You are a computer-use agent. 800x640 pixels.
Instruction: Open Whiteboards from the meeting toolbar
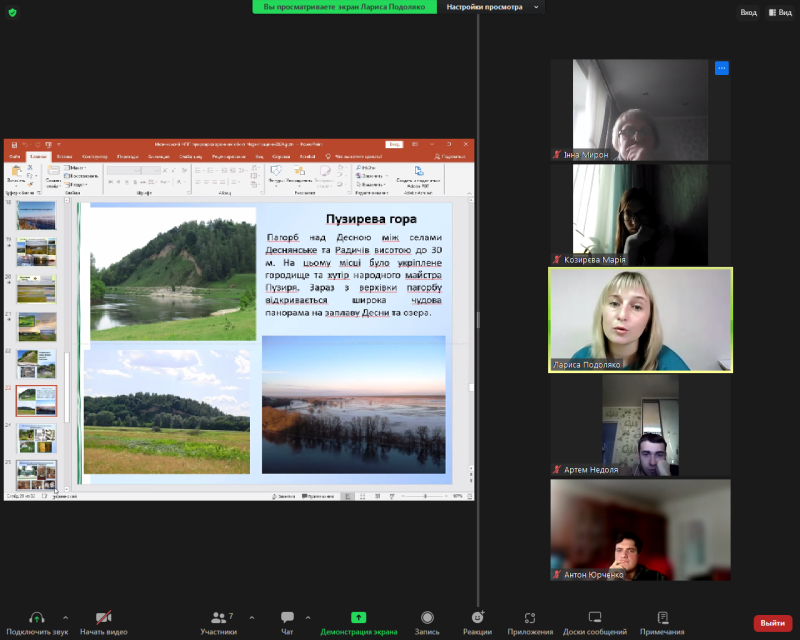594,618
